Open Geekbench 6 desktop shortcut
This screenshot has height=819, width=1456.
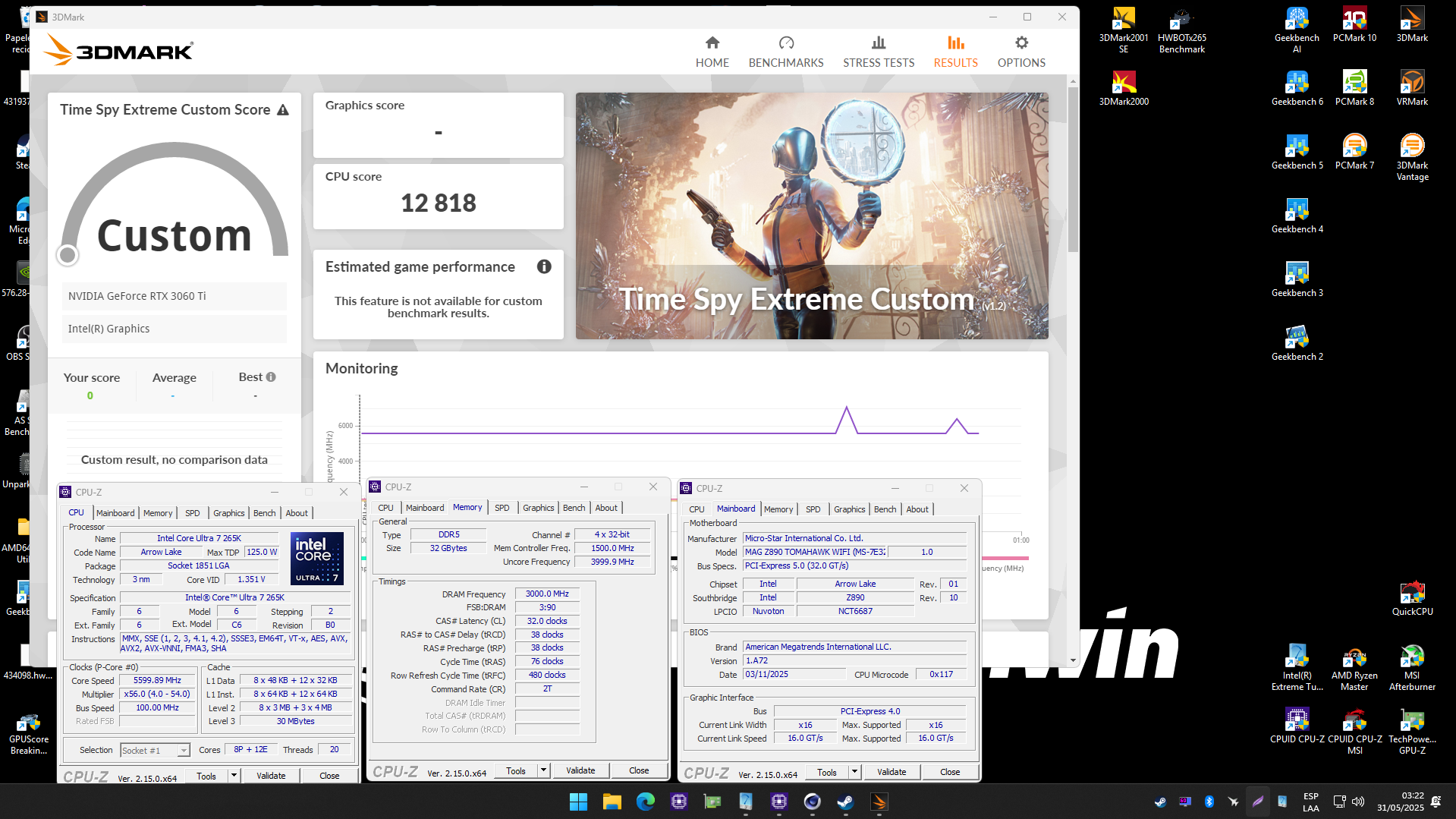1297,88
